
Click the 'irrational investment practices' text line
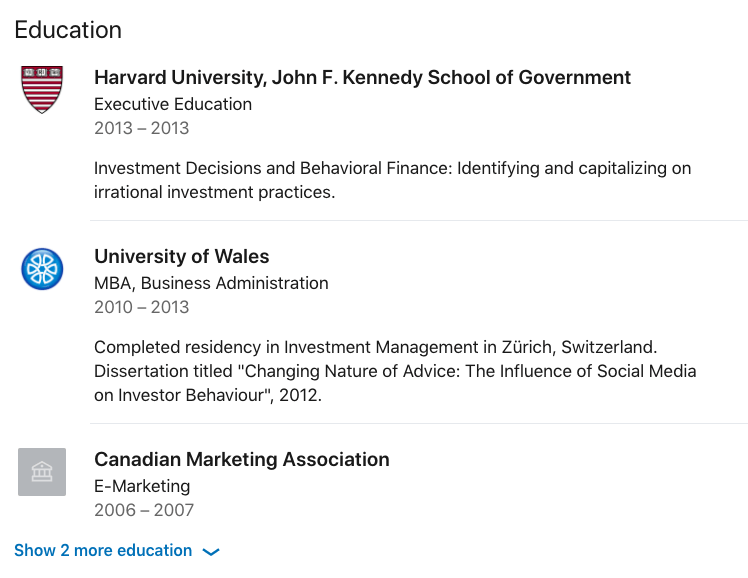215,192
